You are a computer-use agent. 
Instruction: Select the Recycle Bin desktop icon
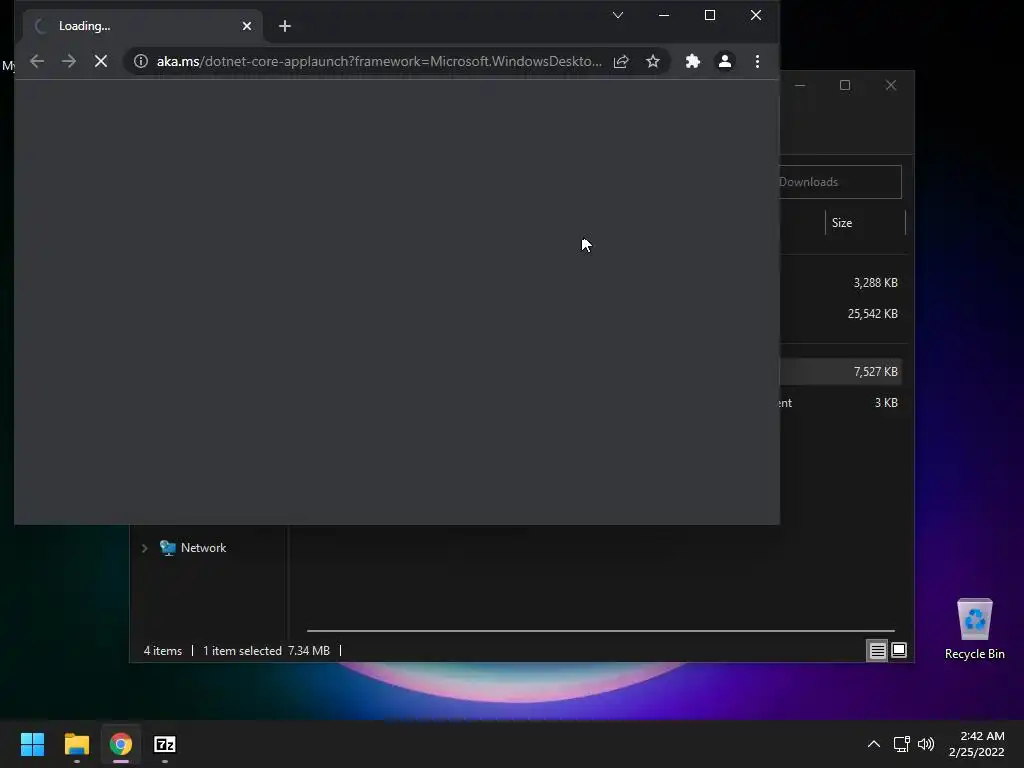click(974, 630)
